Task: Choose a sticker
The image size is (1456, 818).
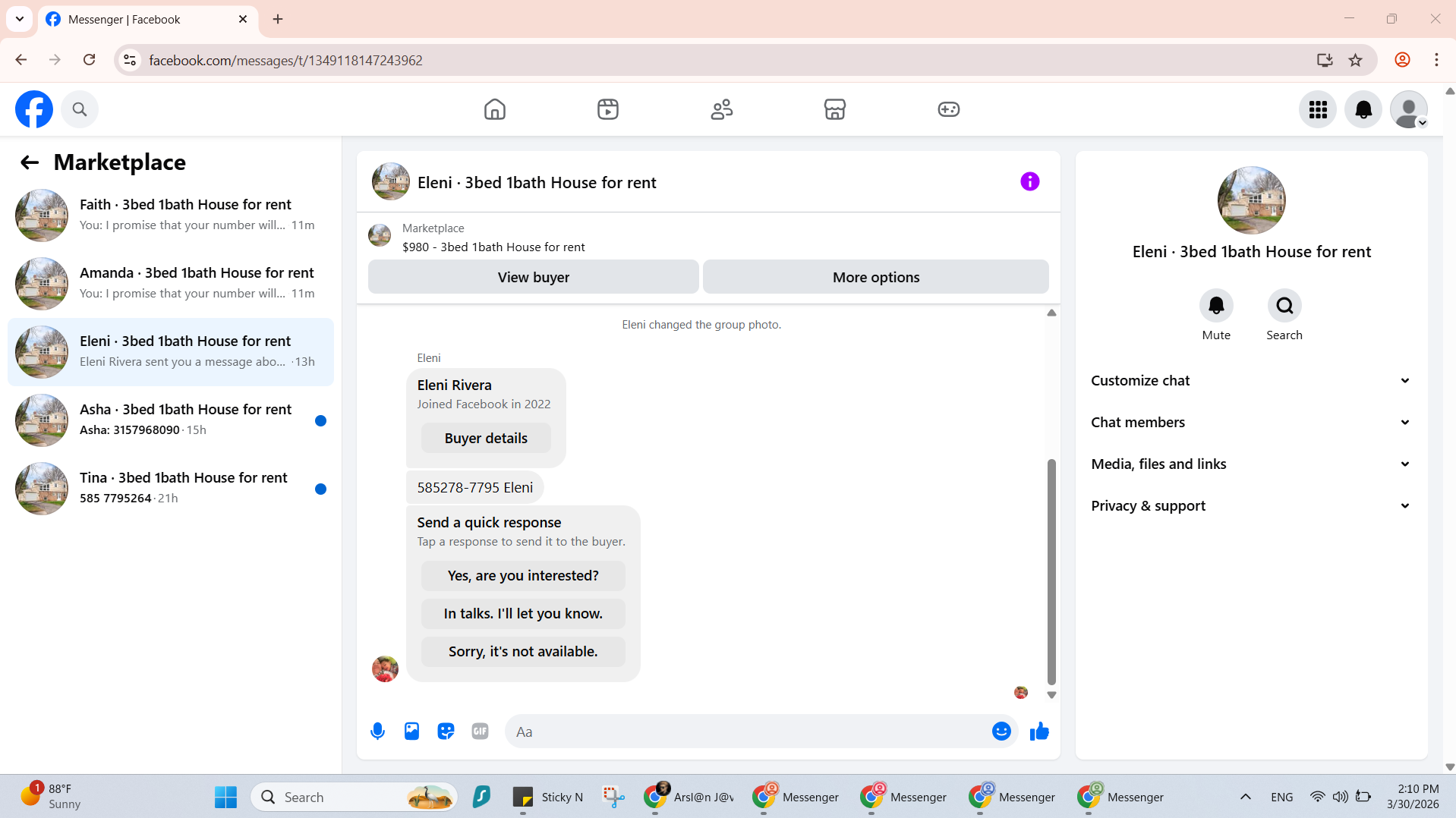Action: pos(446,731)
